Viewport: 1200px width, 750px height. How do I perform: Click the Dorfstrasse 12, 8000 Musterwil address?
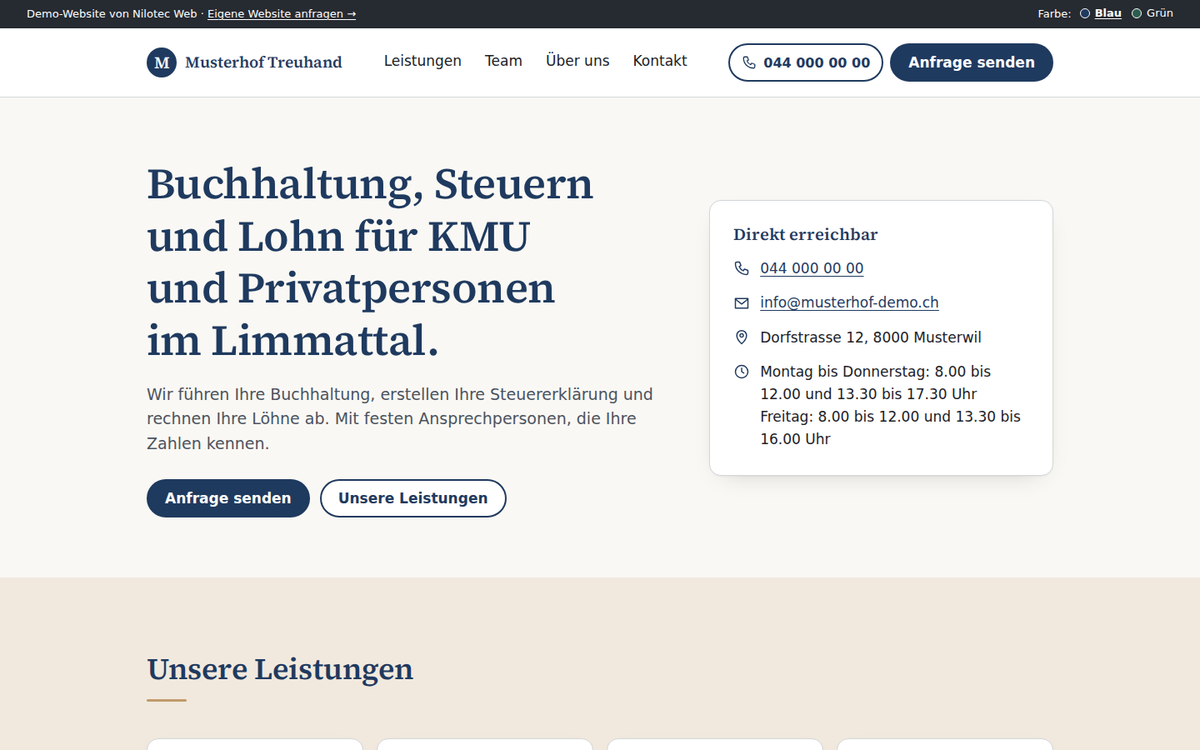(871, 337)
